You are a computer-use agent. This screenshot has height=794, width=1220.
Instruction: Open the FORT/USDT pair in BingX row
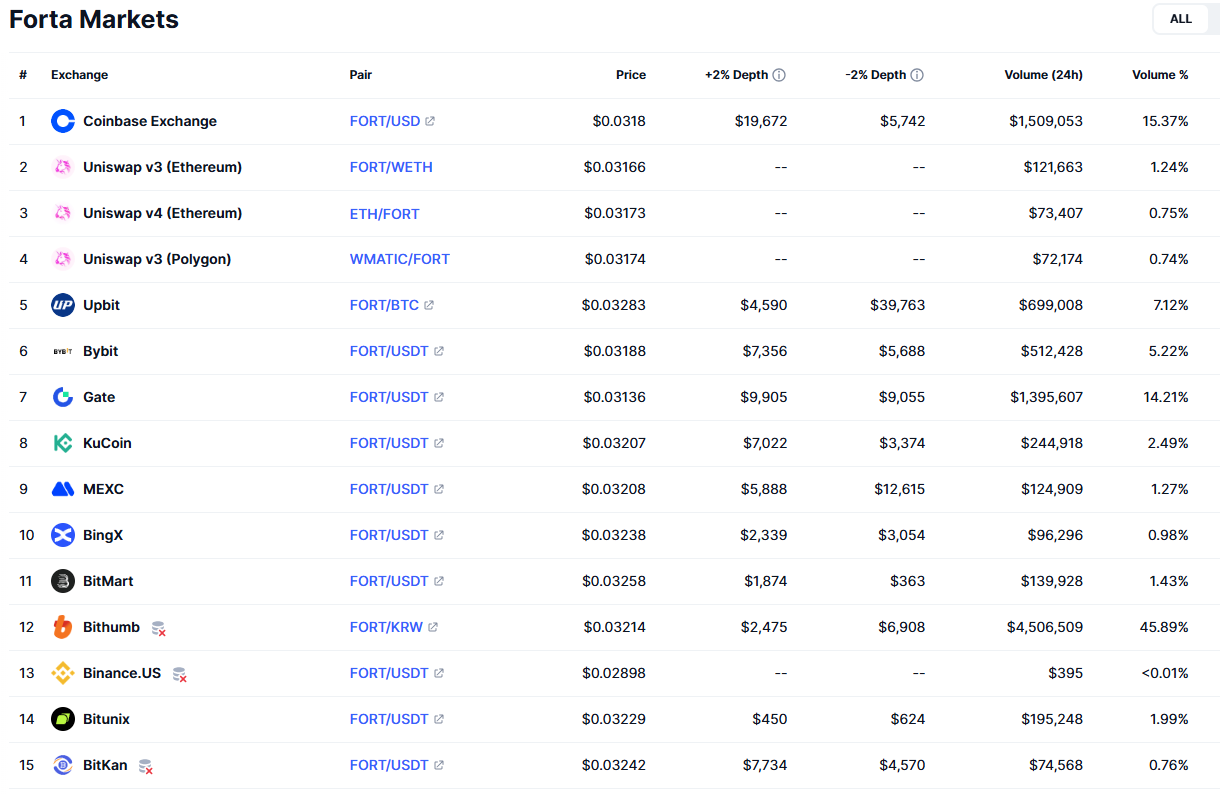(389, 535)
